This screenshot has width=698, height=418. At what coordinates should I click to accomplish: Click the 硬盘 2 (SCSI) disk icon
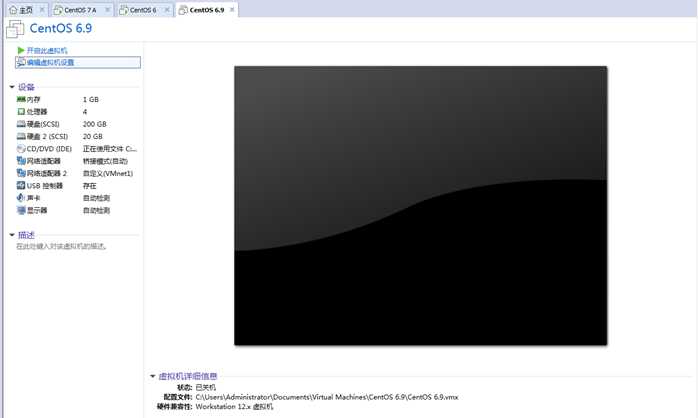coord(21,136)
